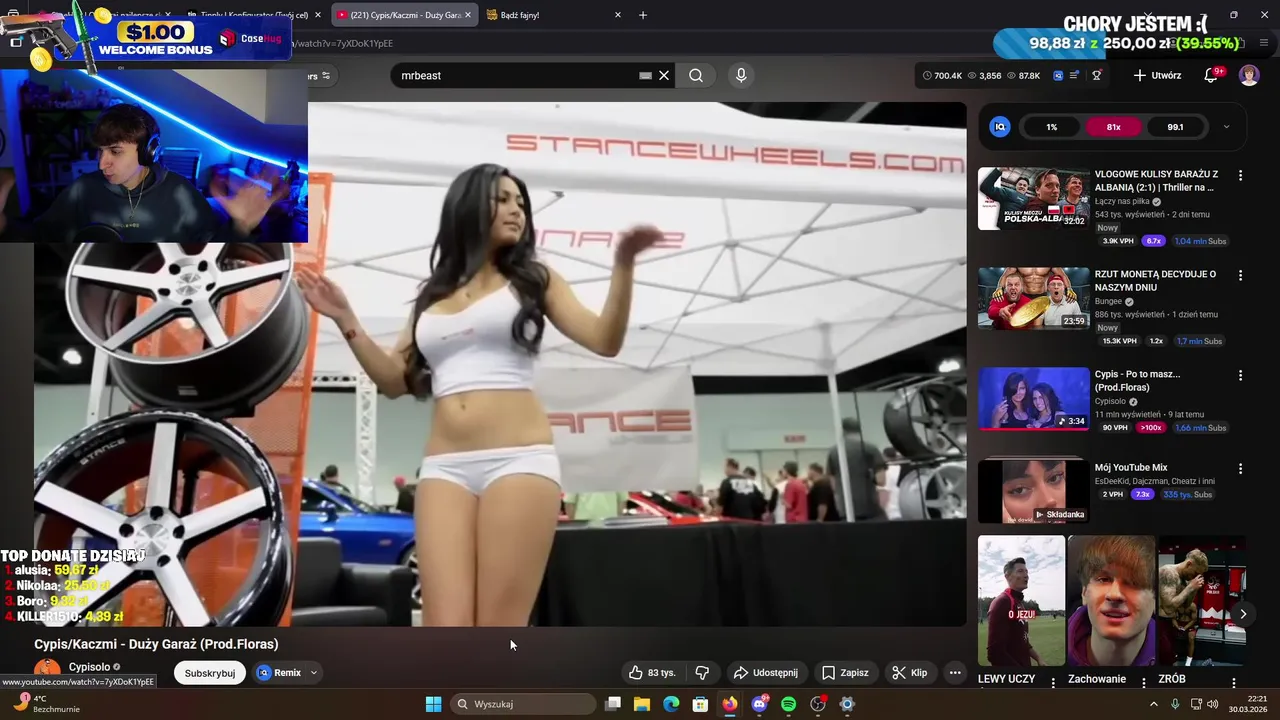Open the LEWY UCZY short thumbnail
1280x720 pixels.
point(1021,600)
